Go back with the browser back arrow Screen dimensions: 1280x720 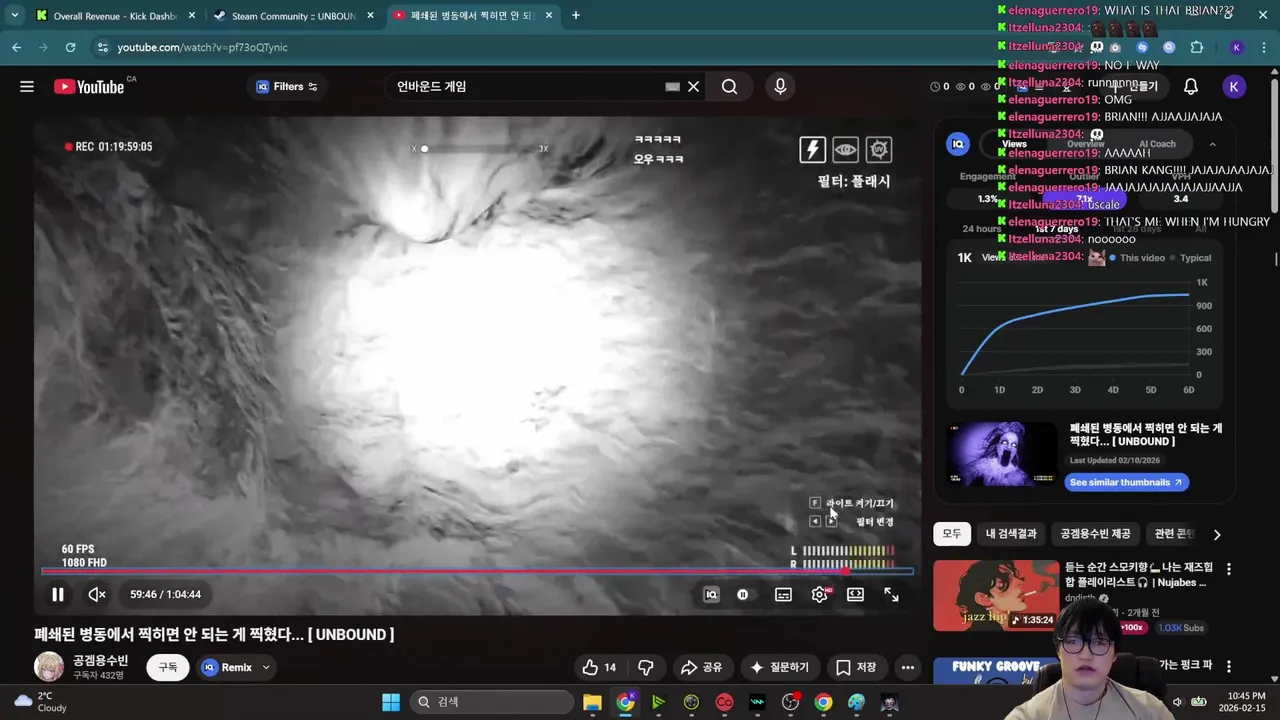[17, 47]
